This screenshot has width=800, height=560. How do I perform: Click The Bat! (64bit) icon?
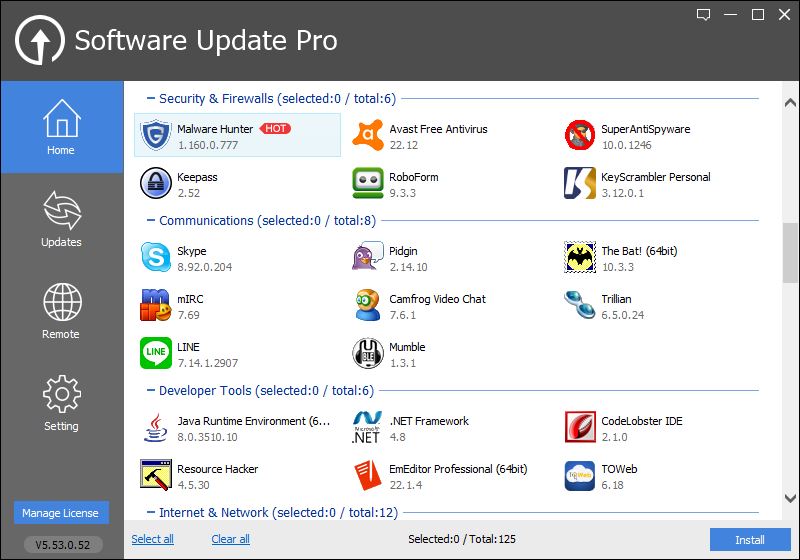(580, 257)
